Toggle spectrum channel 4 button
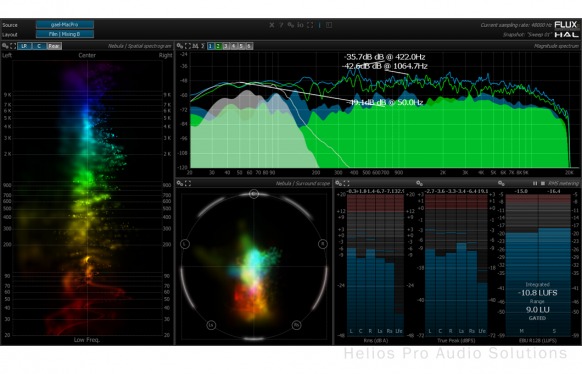The image size is (582, 374). [234, 46]
